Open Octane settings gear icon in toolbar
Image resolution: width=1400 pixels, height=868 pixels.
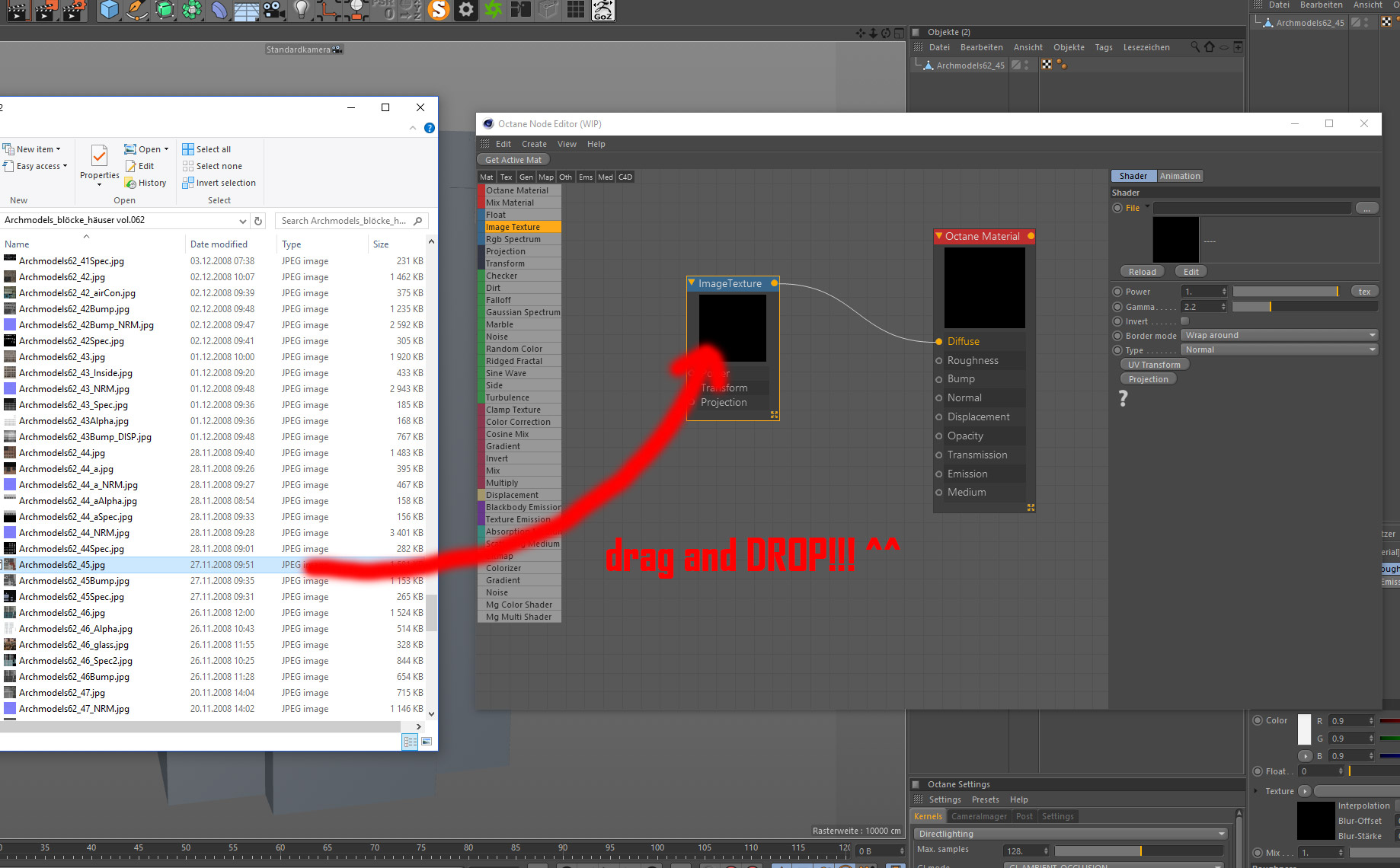point(466,10)
